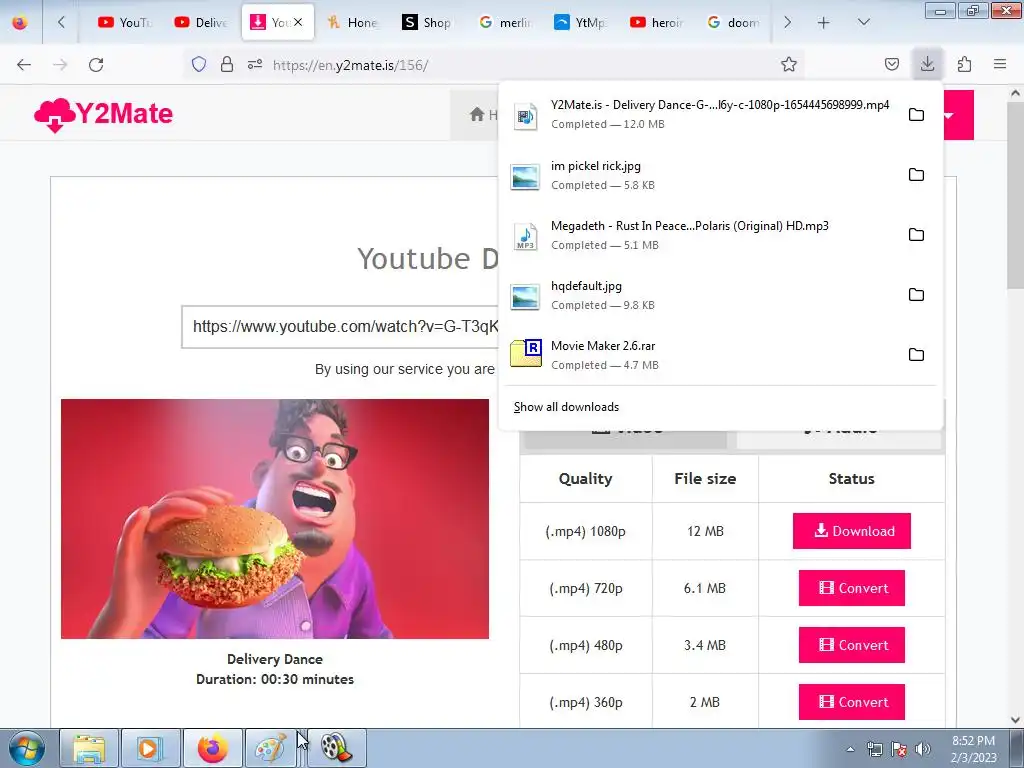
Task: Open tracking protection shield icon
Action: [199, 64]
